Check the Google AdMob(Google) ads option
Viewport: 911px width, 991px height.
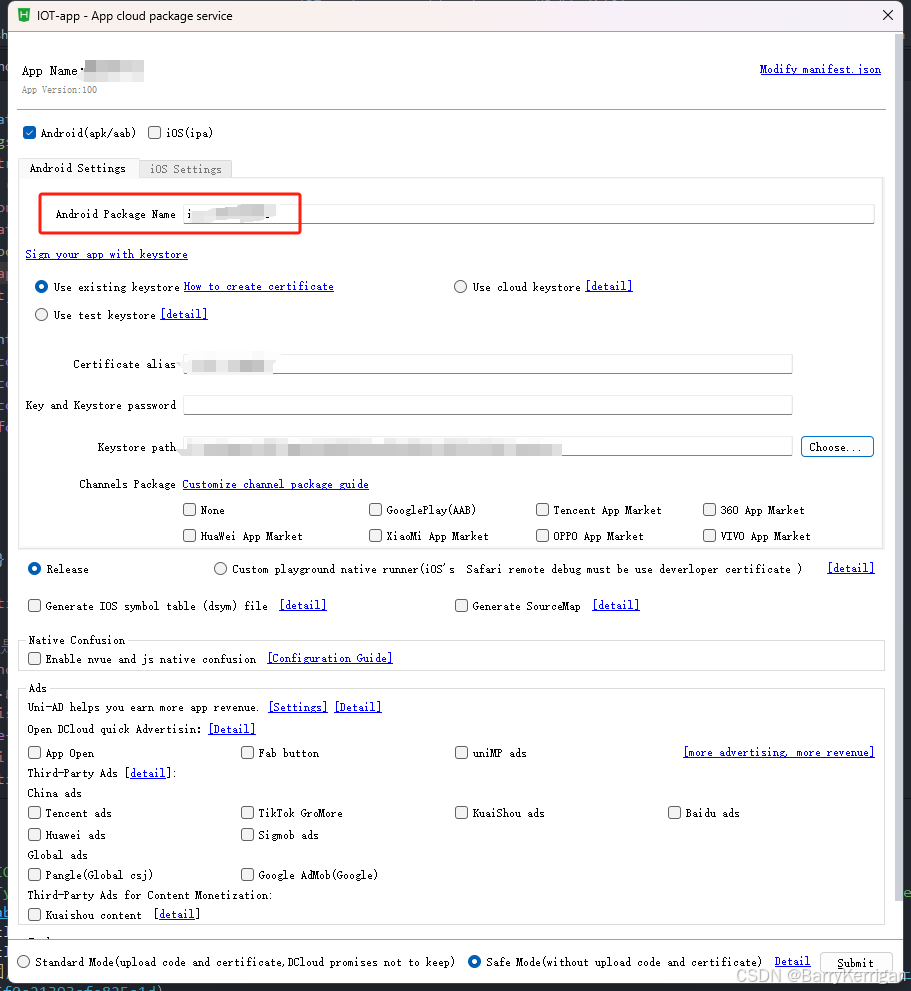click(x=247, y=874)
